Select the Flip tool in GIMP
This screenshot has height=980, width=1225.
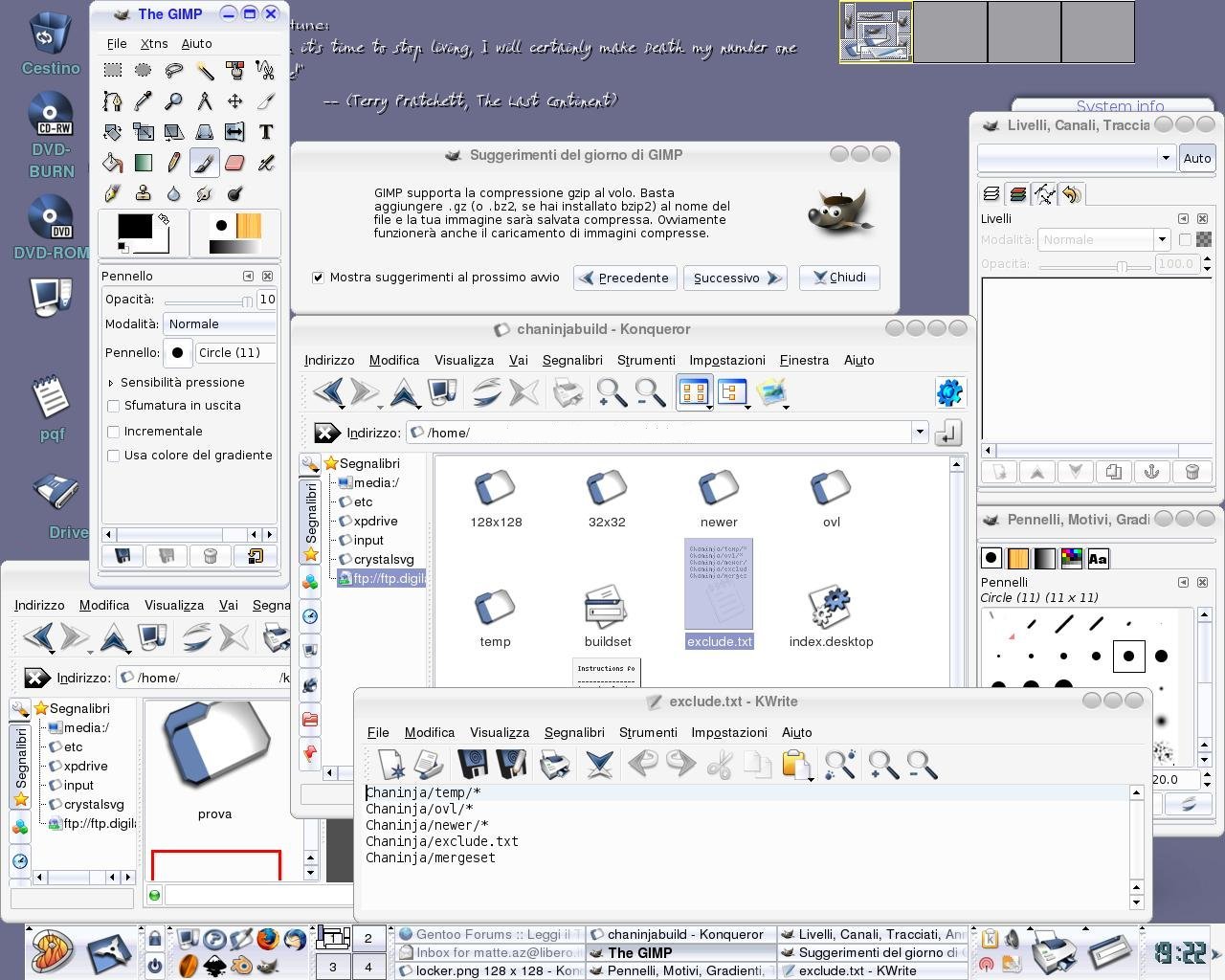pos(235,132)
